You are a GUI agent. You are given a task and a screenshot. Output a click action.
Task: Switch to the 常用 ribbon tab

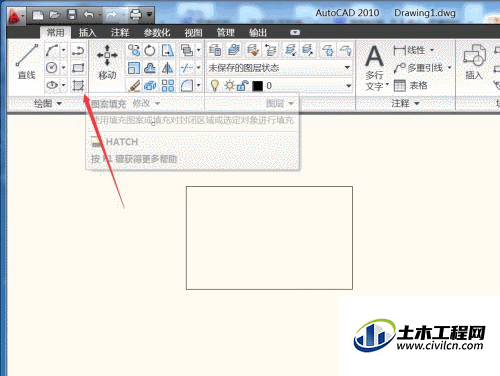(x=55, y=32)
